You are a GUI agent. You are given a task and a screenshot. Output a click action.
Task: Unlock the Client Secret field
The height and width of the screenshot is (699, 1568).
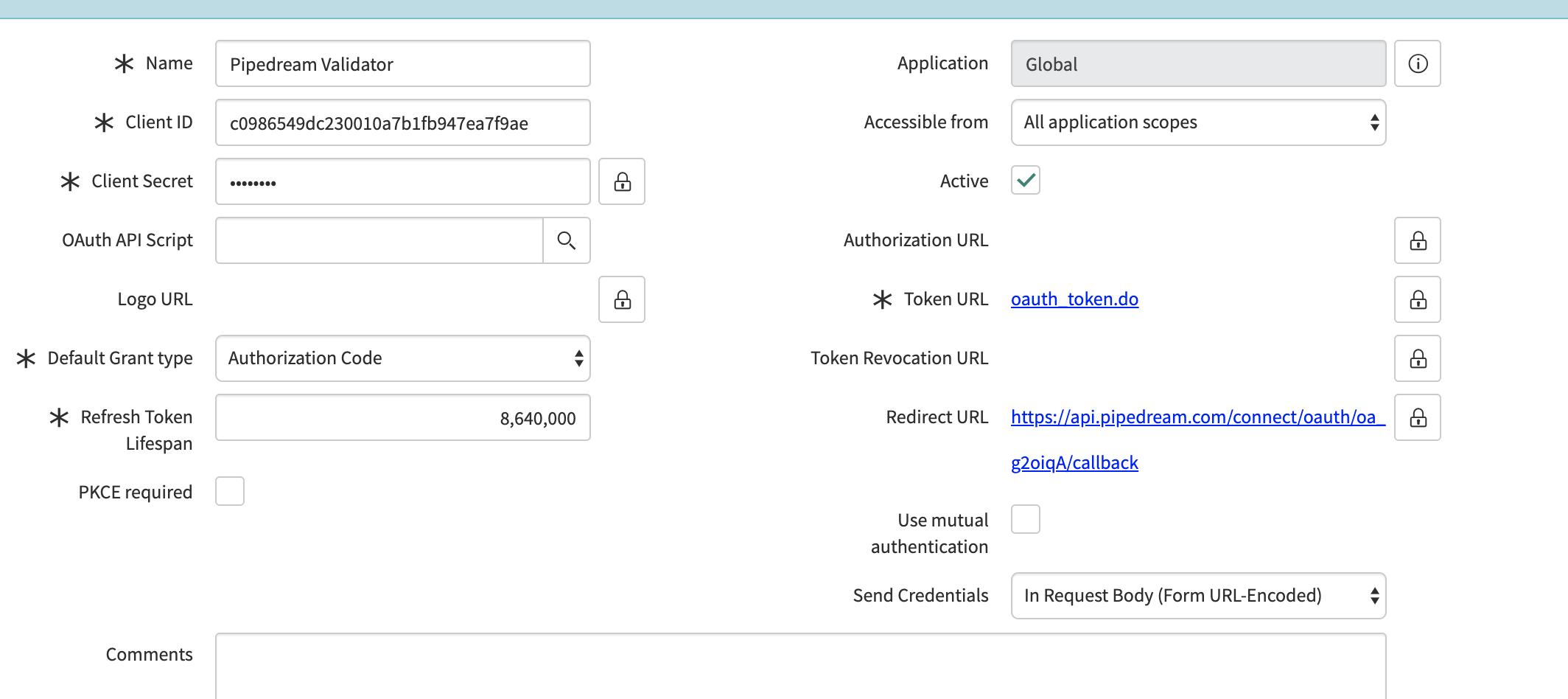click(x=621, y=181)
